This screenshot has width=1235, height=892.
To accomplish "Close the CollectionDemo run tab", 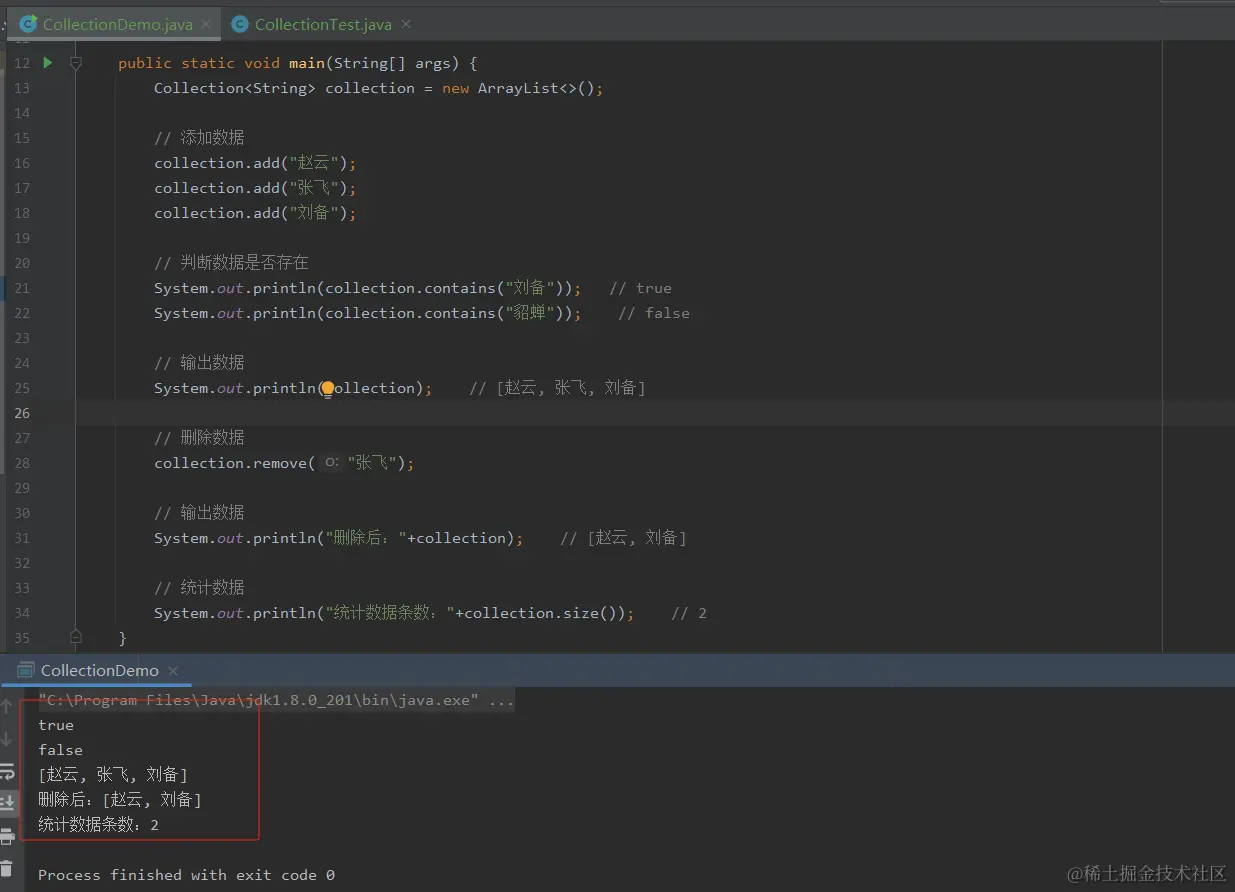I will [x=172, y=671].
